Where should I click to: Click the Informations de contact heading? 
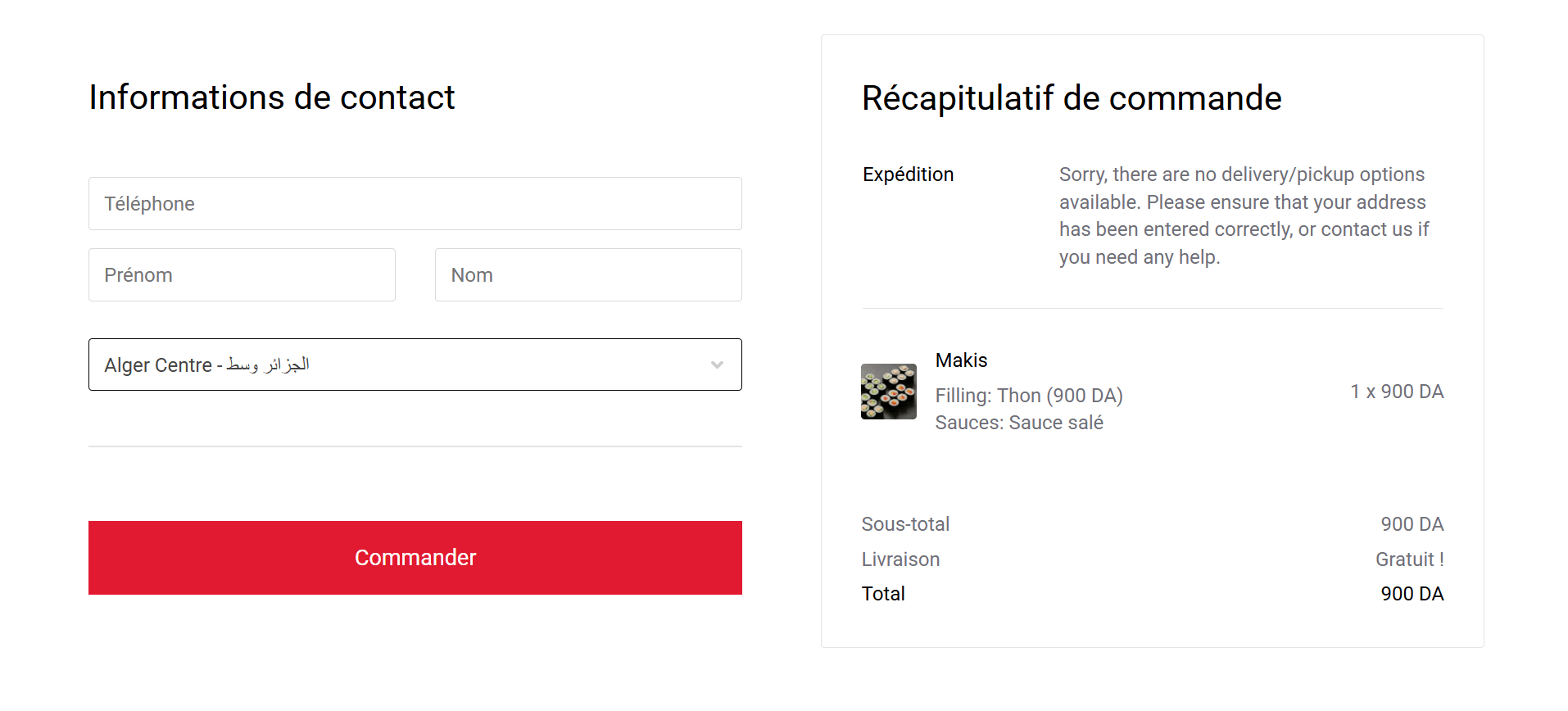tap(271, 97)
